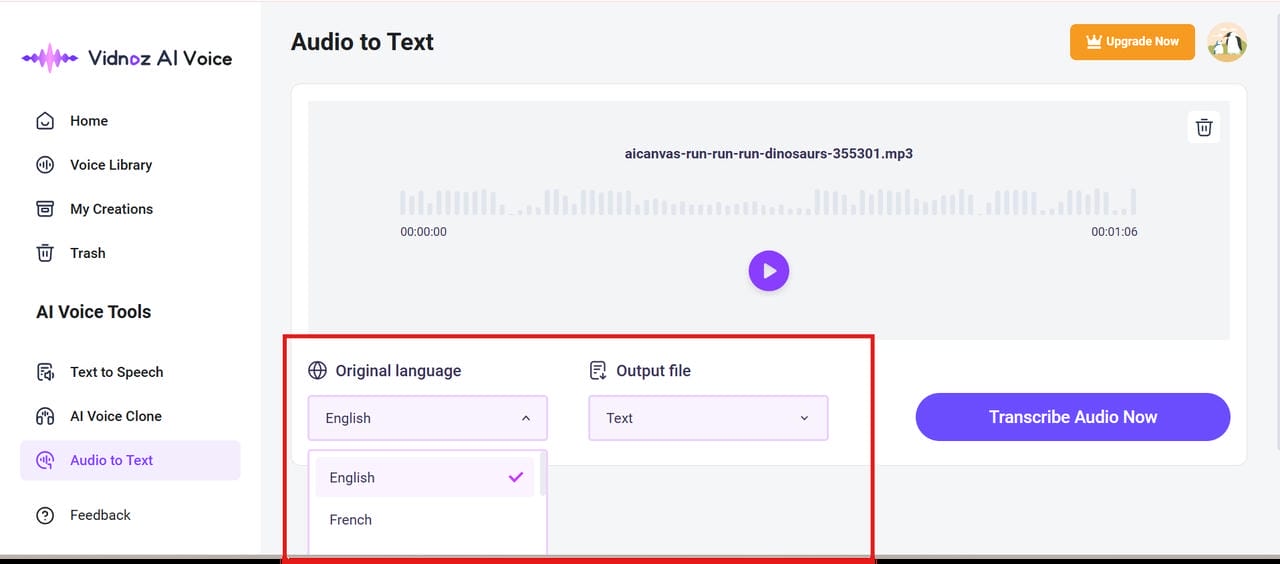Select the Audio to Text tool

tap(130, 460)
